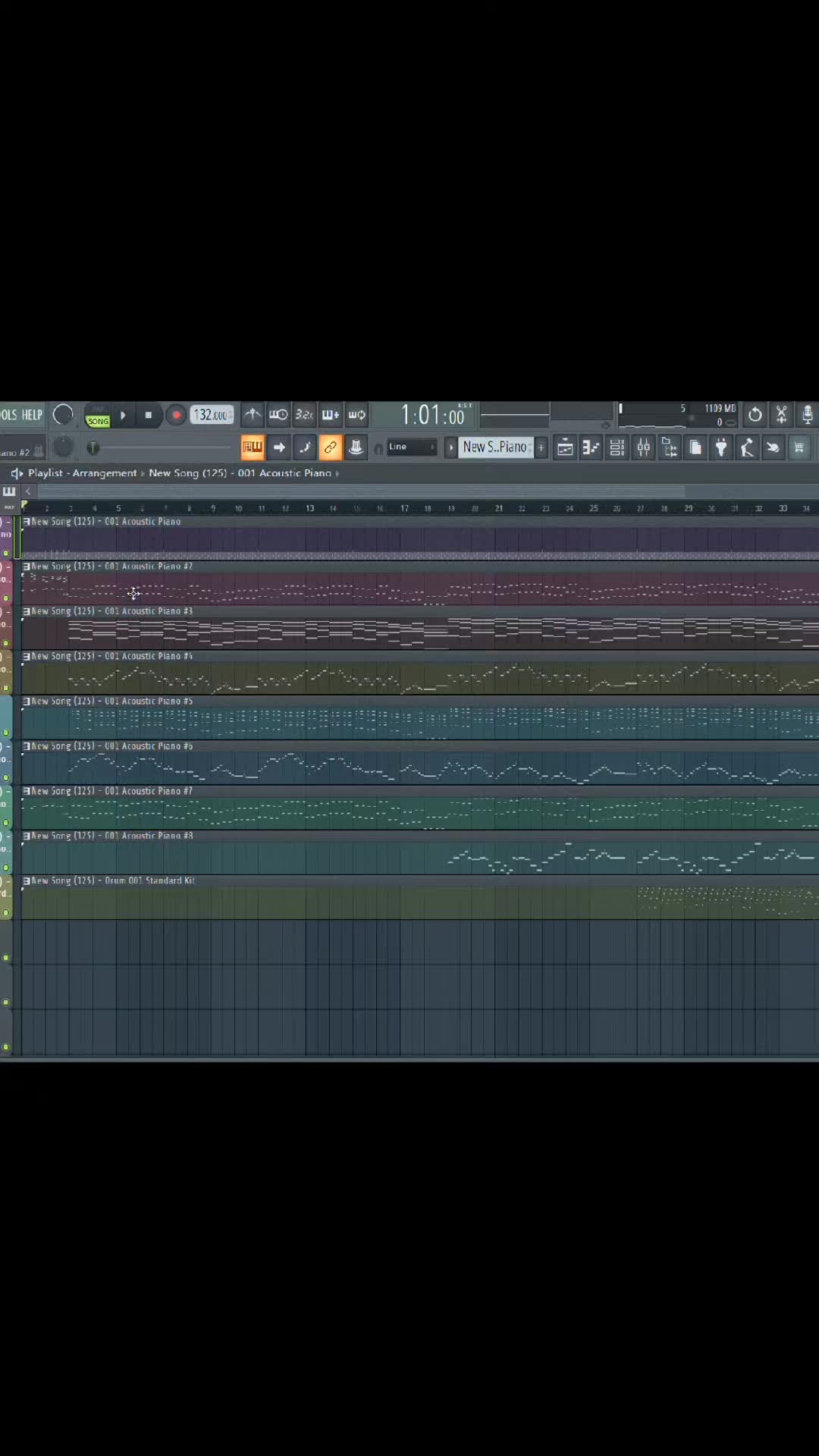Open the Playlist window icon
The image size is (819, 1456).
tap(565, 447)
